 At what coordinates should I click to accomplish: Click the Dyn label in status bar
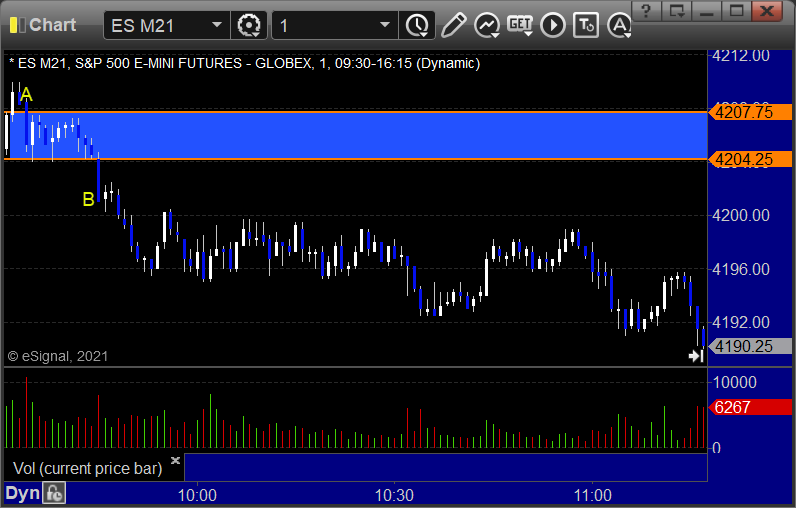click(22, 493)
